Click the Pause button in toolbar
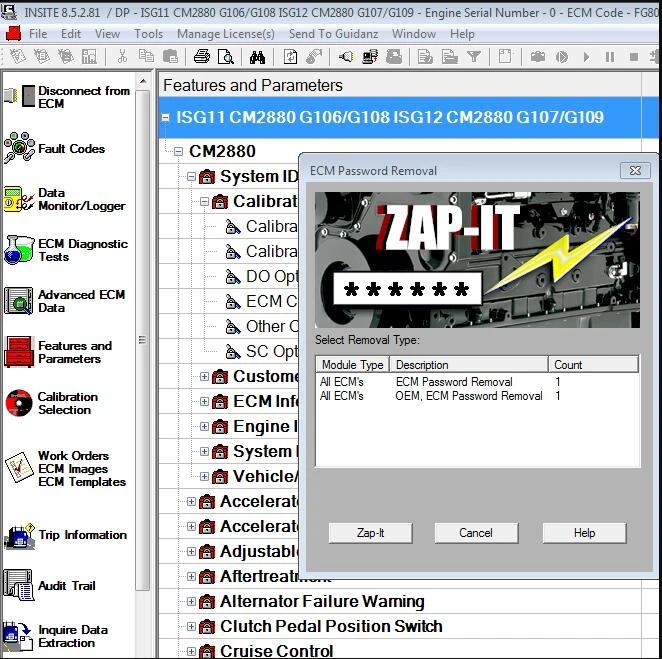 pyautogui.click(x=610, y=57)
